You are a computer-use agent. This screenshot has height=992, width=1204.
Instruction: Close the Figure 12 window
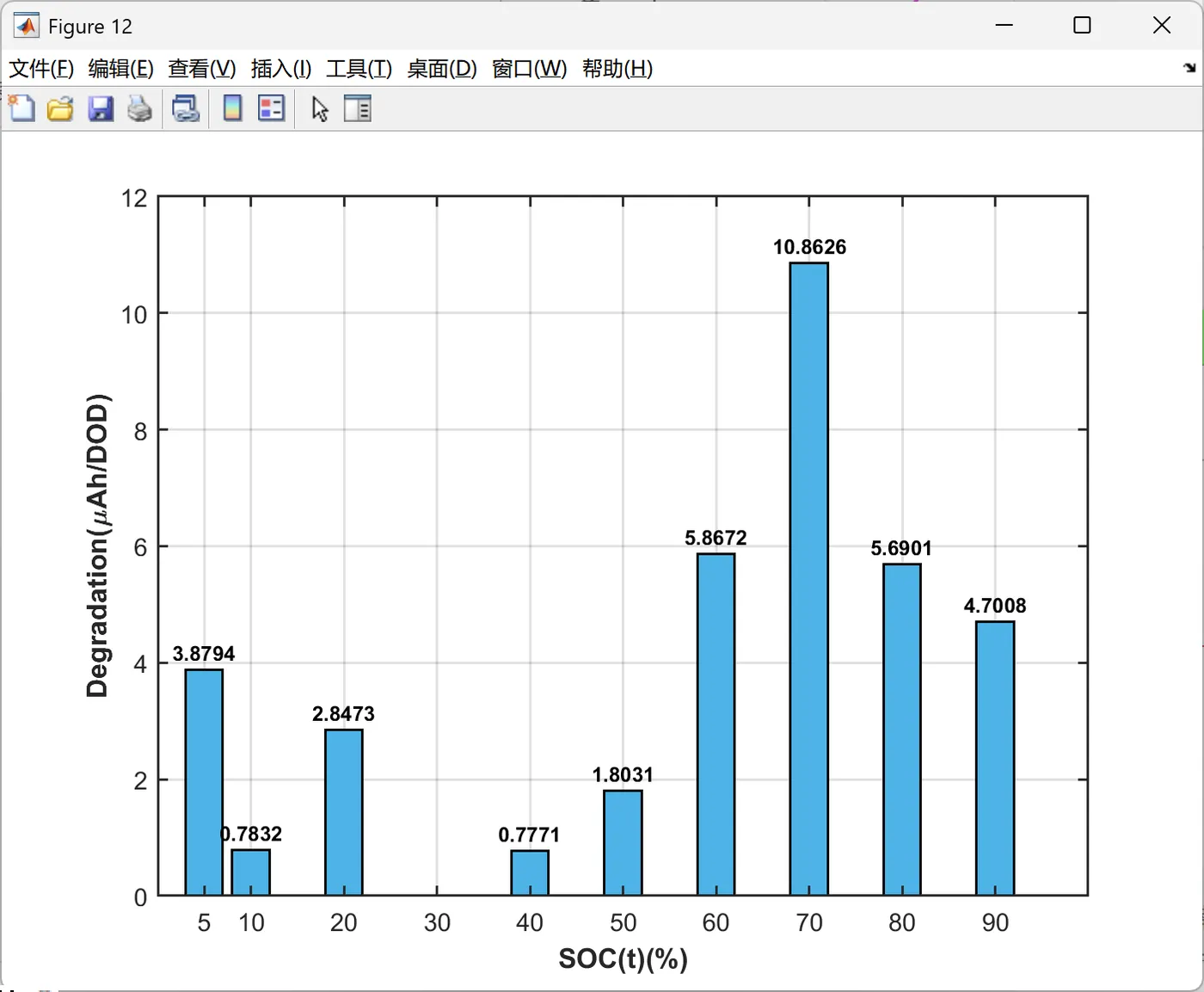1162,26
